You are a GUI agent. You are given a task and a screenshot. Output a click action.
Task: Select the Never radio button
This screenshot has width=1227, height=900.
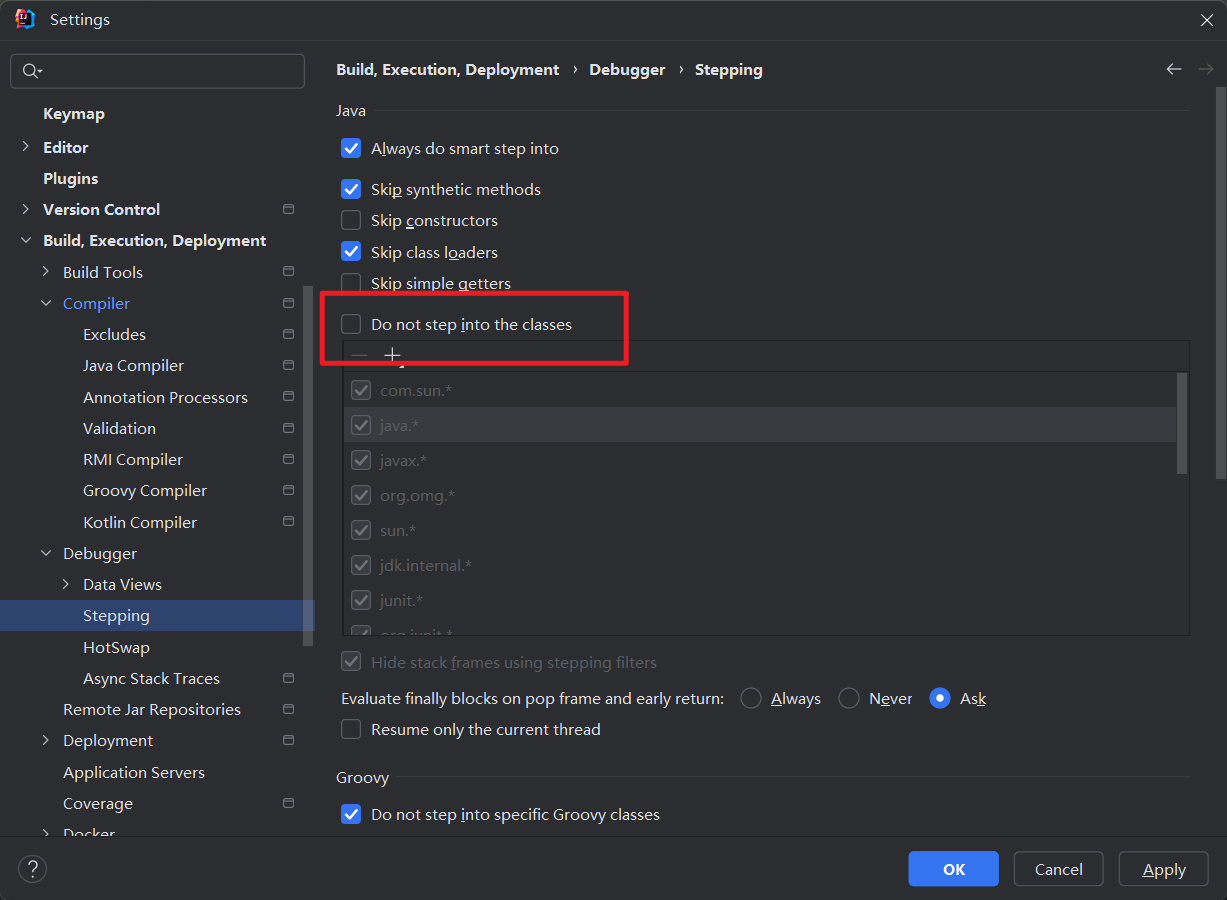(x=849, y=699)
